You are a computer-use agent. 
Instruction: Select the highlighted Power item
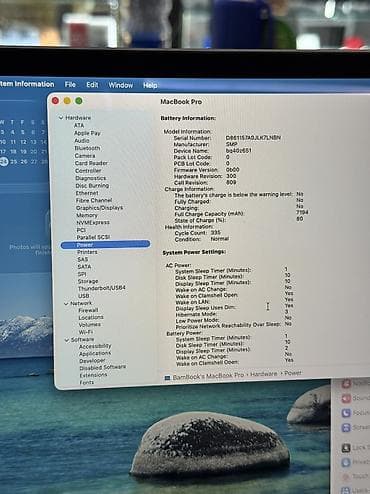click(105, 245)
